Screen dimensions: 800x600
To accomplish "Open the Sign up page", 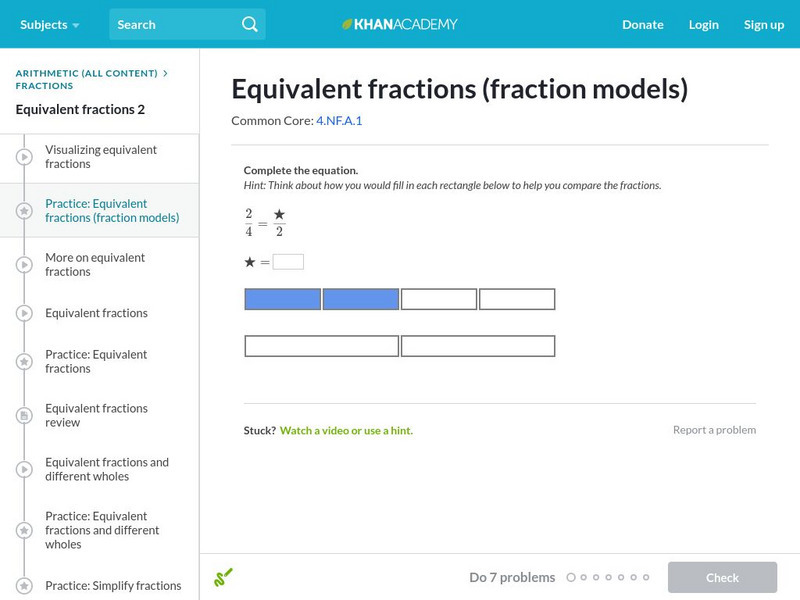I will point(763,24).
